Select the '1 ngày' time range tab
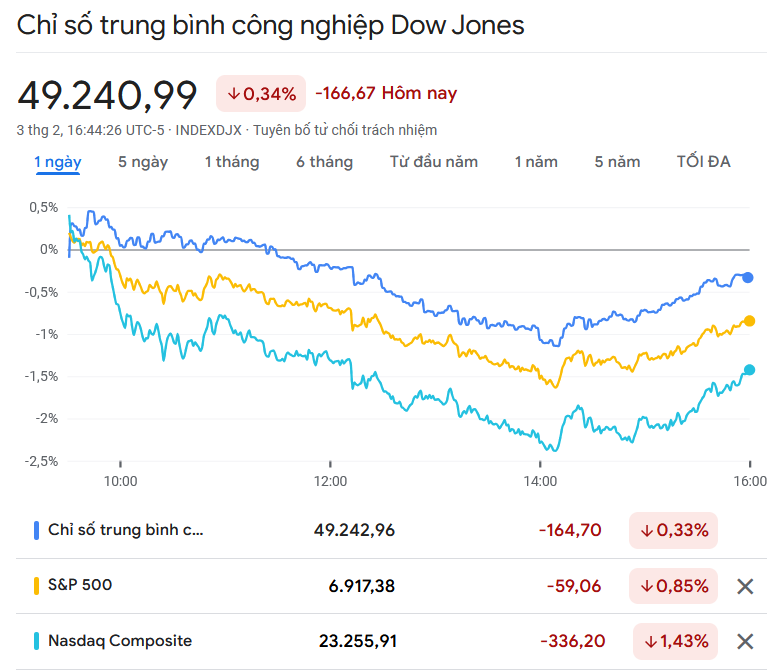 click(x=58, y=162)
